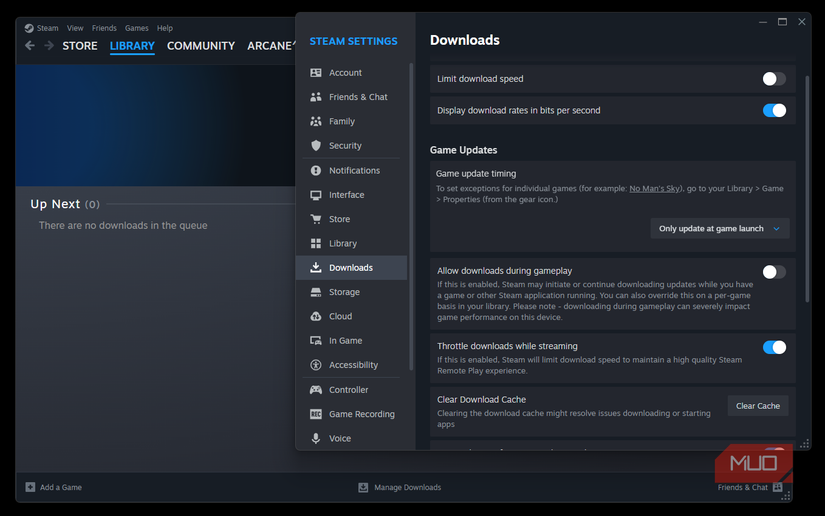Switch to the LIBRARY tab

pyautogui.click(x=132, y=46)
